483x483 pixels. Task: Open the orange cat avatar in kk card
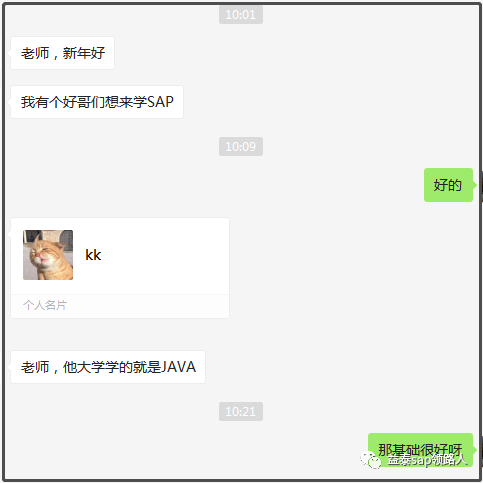(48, 255)
